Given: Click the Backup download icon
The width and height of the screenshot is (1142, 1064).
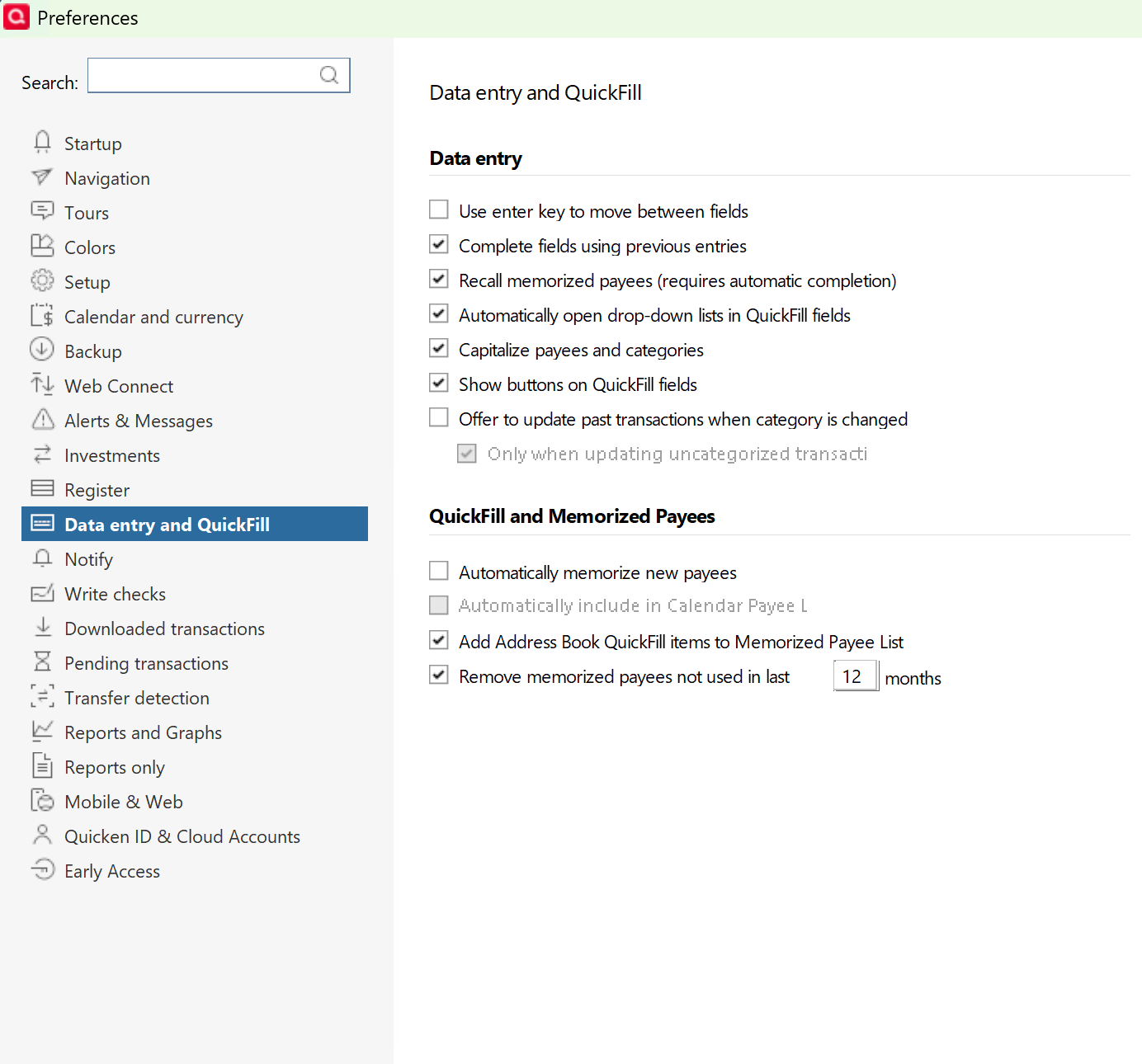Looking at the screenshot, I should (x=42, y=351).
